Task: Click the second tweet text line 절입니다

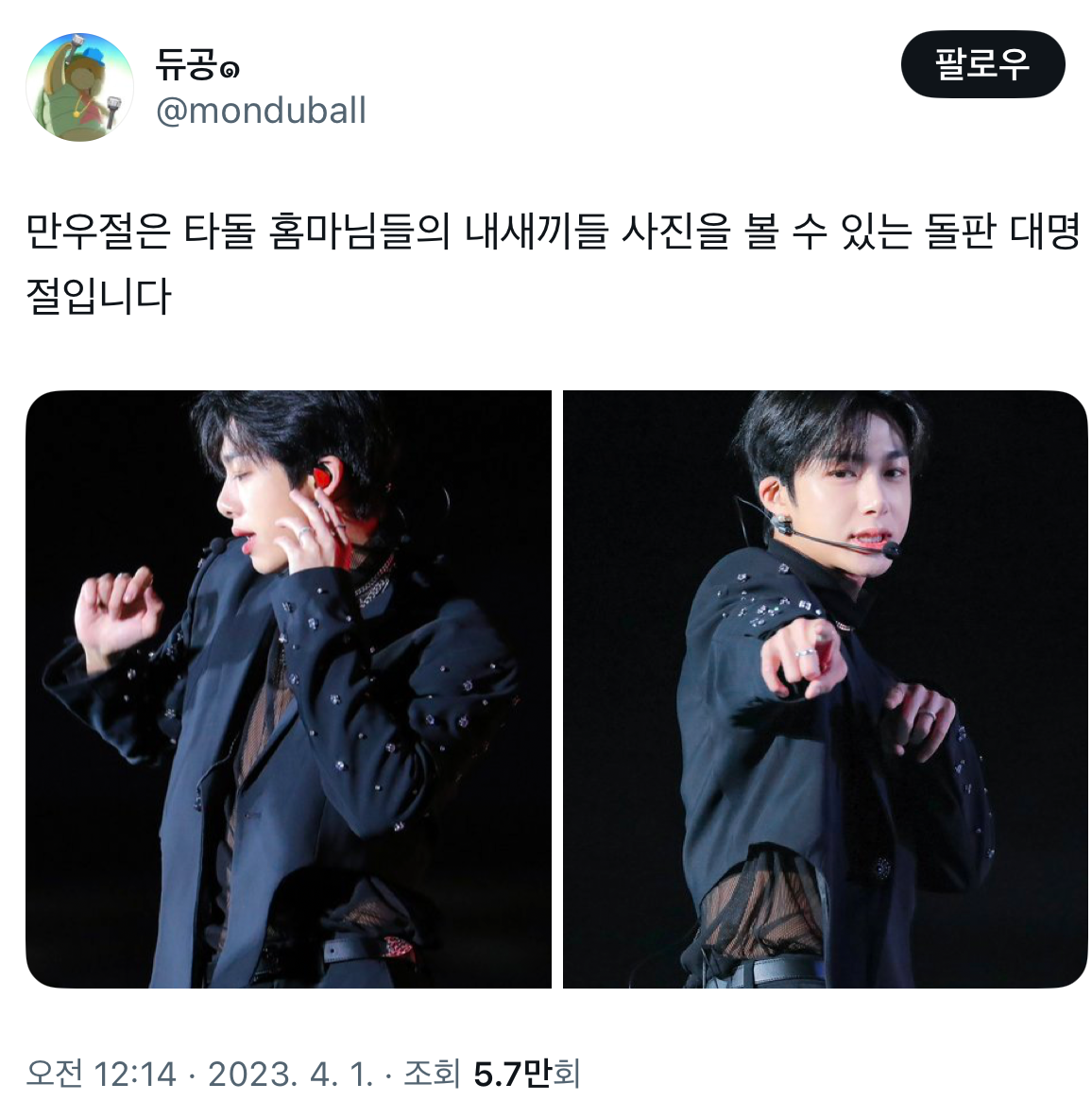Action: coord(99,296)
